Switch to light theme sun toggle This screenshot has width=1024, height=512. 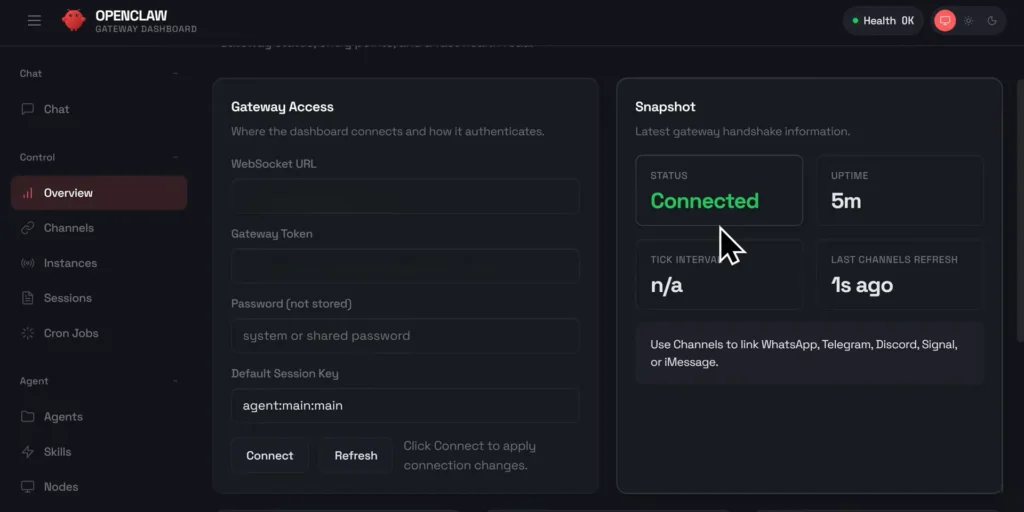pos(968,20)
